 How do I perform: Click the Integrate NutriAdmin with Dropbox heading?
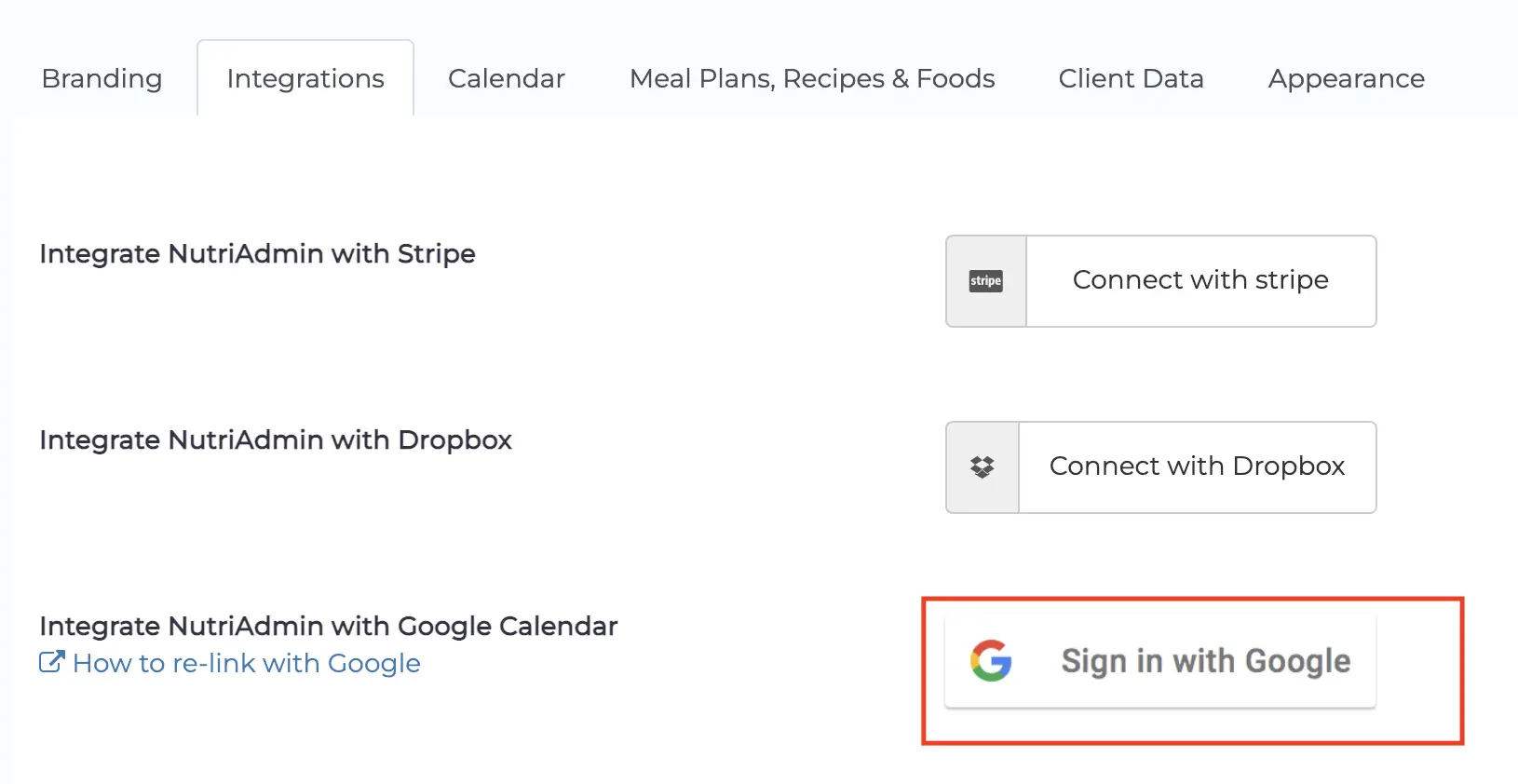coord(276,439)
